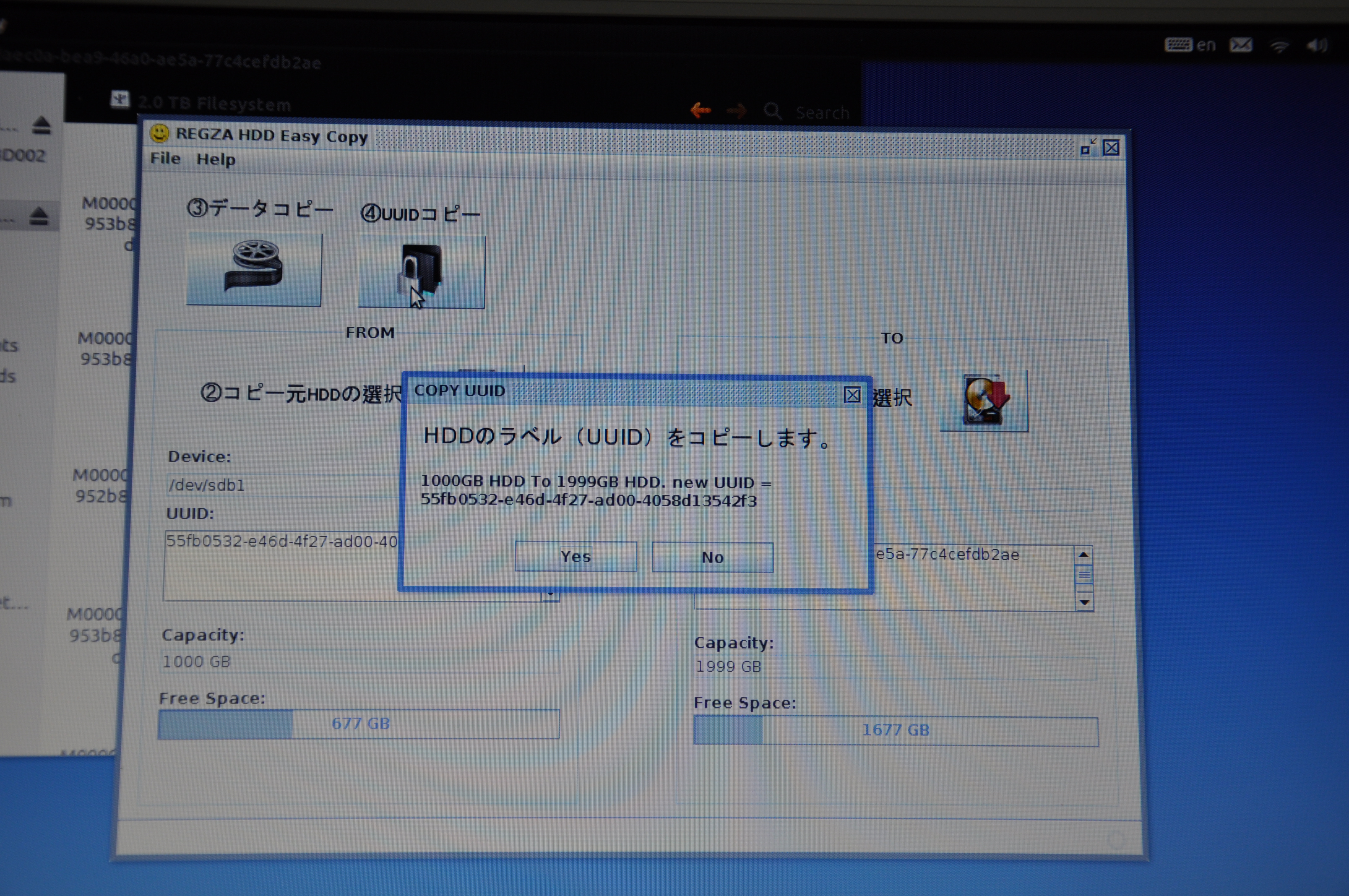
Task: Click the forward arrow in file manager
Action: tap(737, 110)
